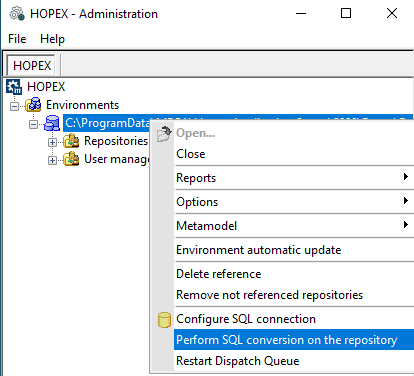Click the open folder icon beside Open...
414x376 pixels.
[x=164, y=134]
